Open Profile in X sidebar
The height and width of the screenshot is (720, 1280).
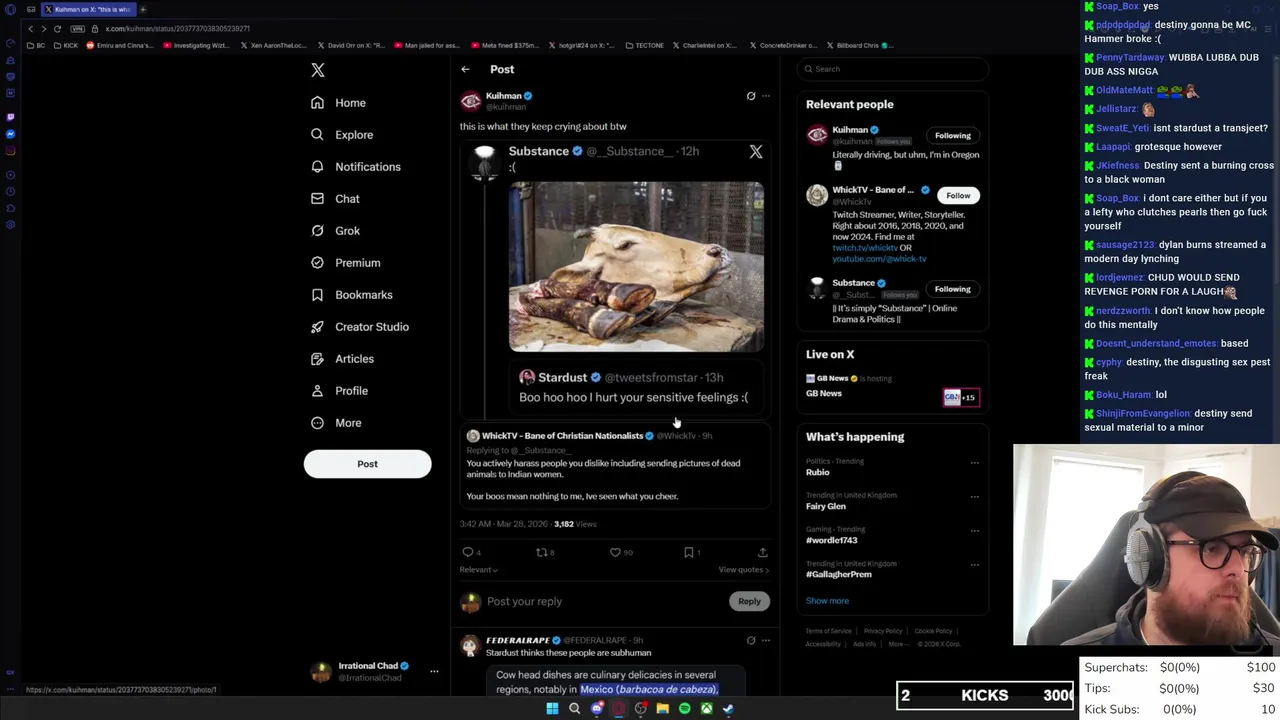pos(339,391)
